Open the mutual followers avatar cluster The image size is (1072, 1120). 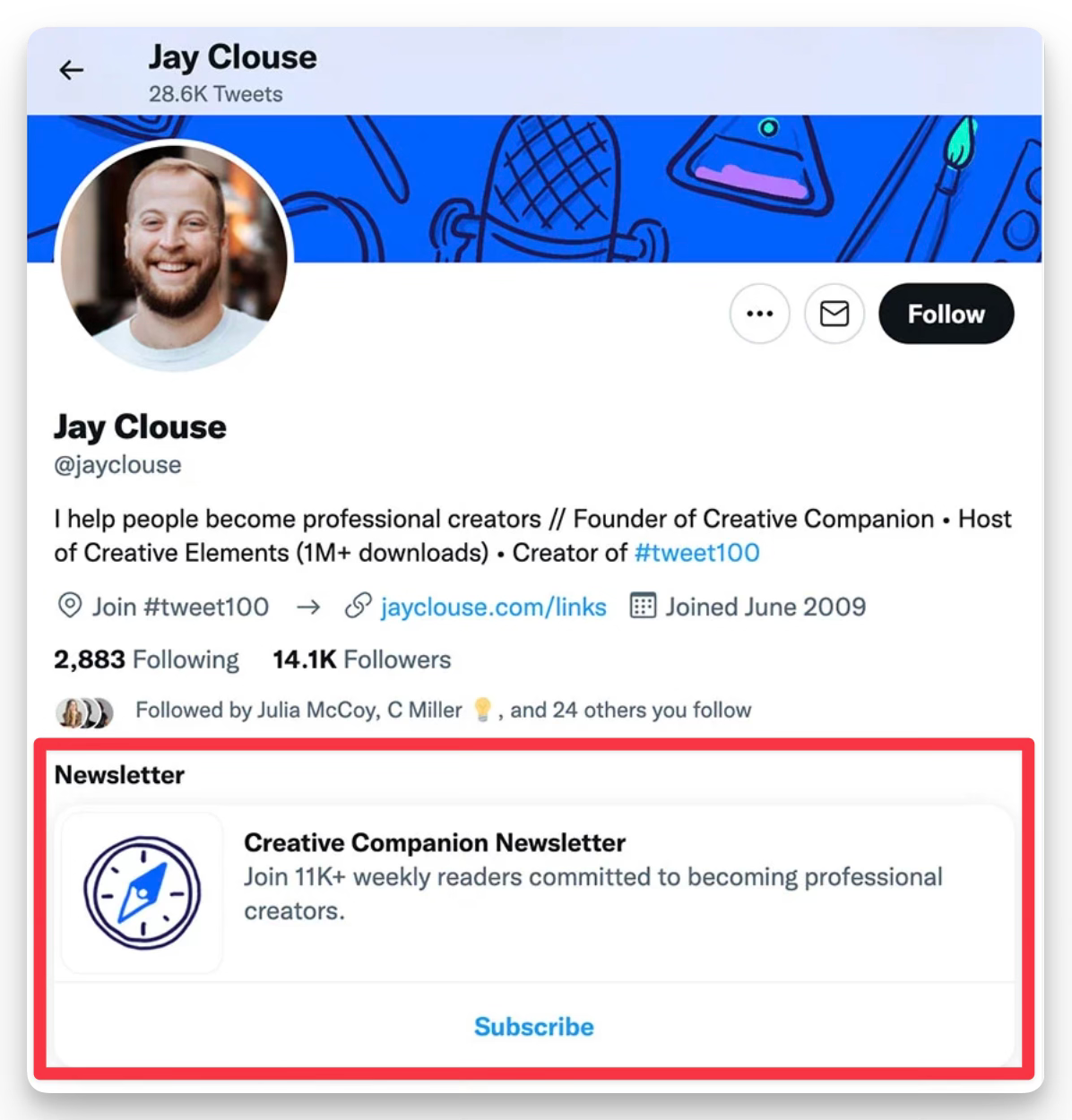(x=85, y=712)
